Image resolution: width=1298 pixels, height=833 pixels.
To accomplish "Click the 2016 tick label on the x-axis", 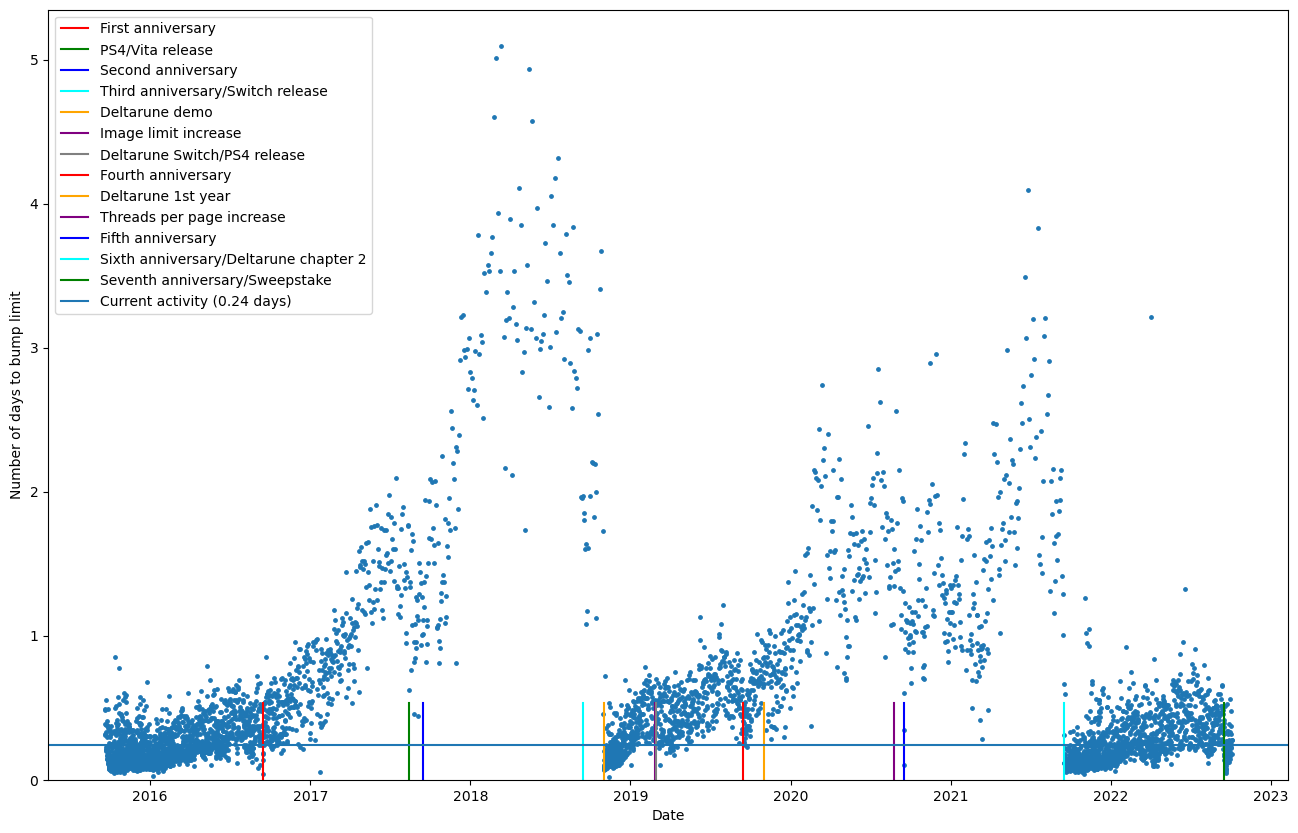I will click(x=150, y=797).
